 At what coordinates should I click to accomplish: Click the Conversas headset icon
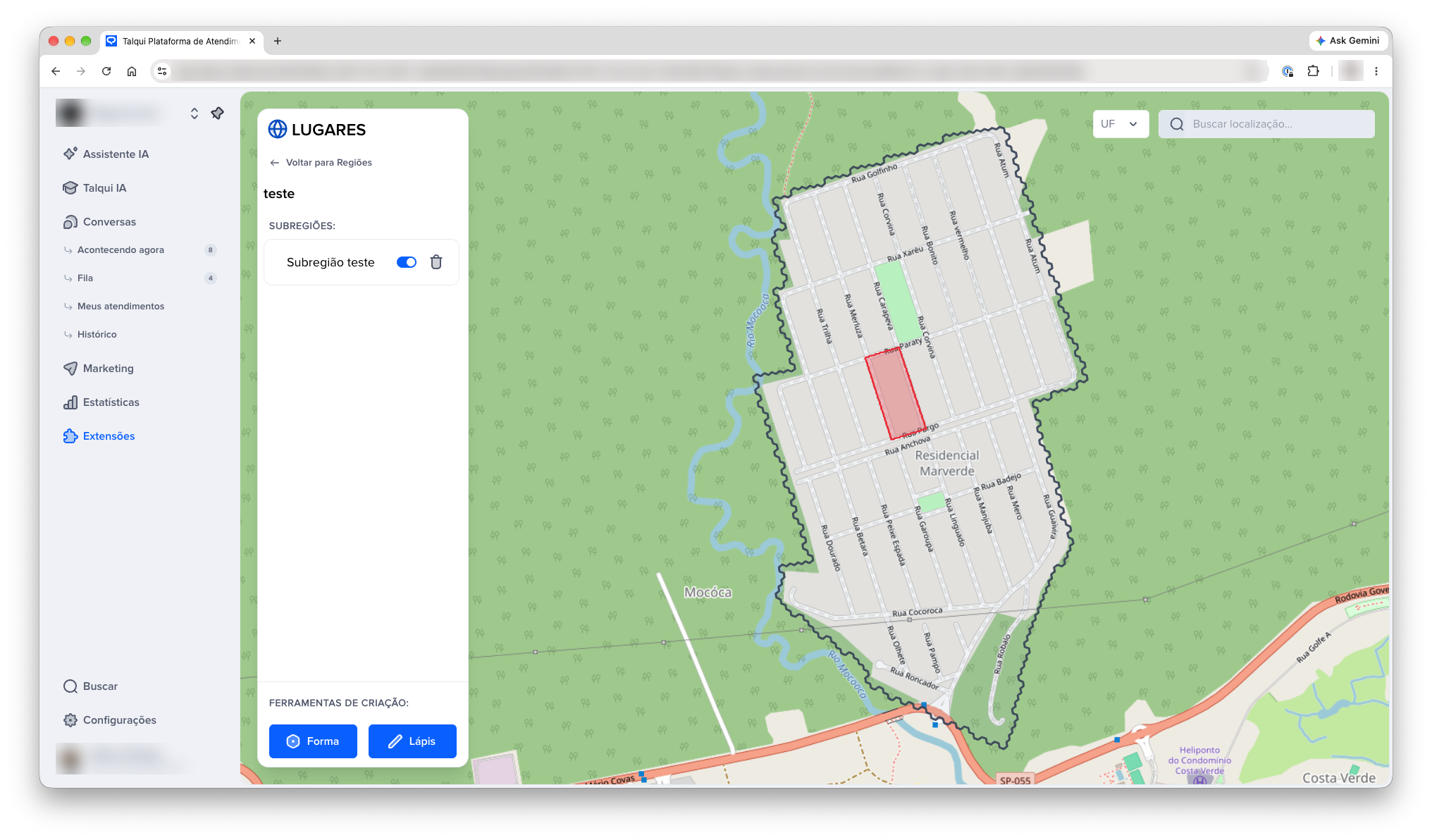coord(70,221)
